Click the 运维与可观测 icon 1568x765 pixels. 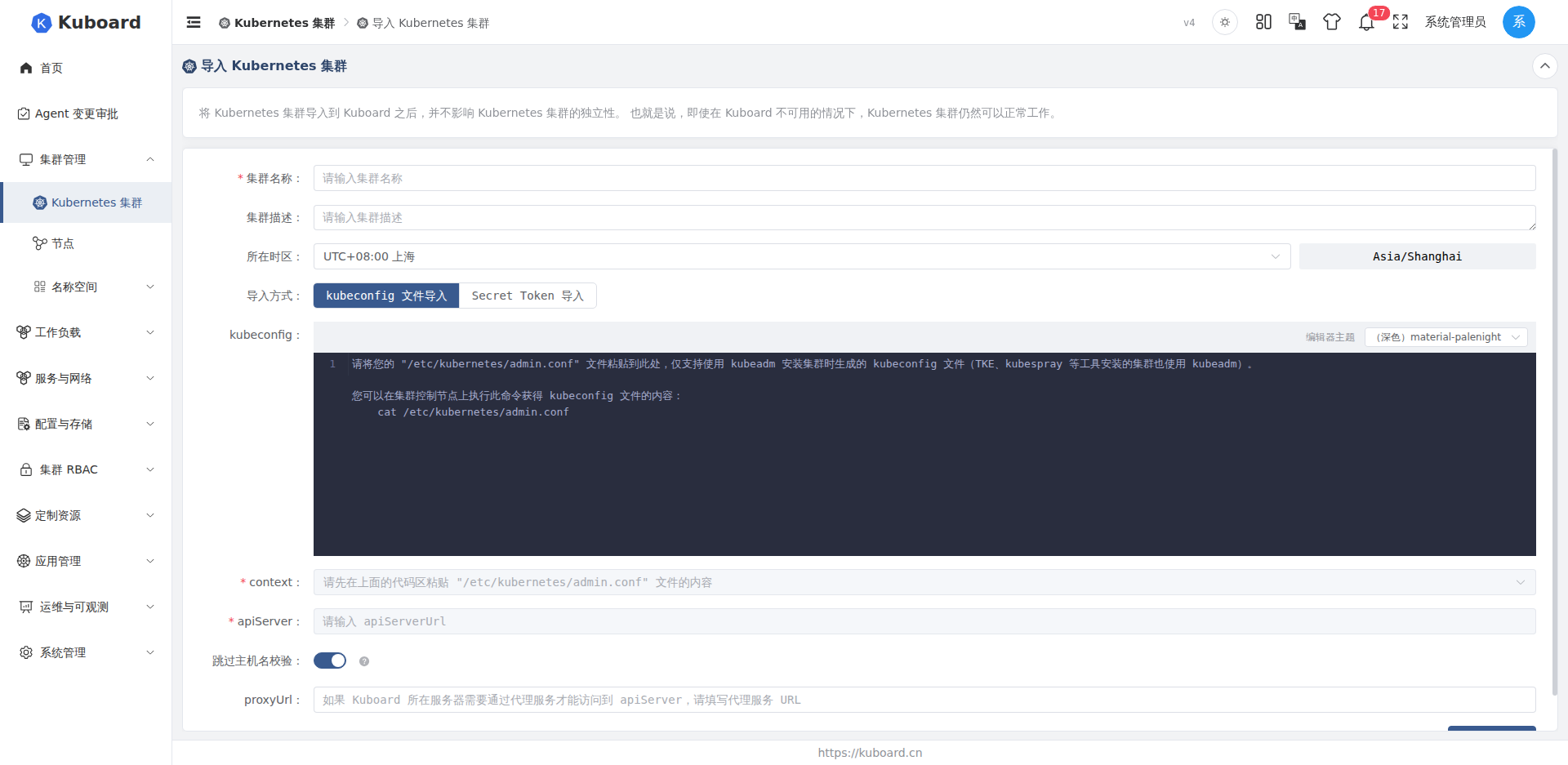[x=26, y=607]
